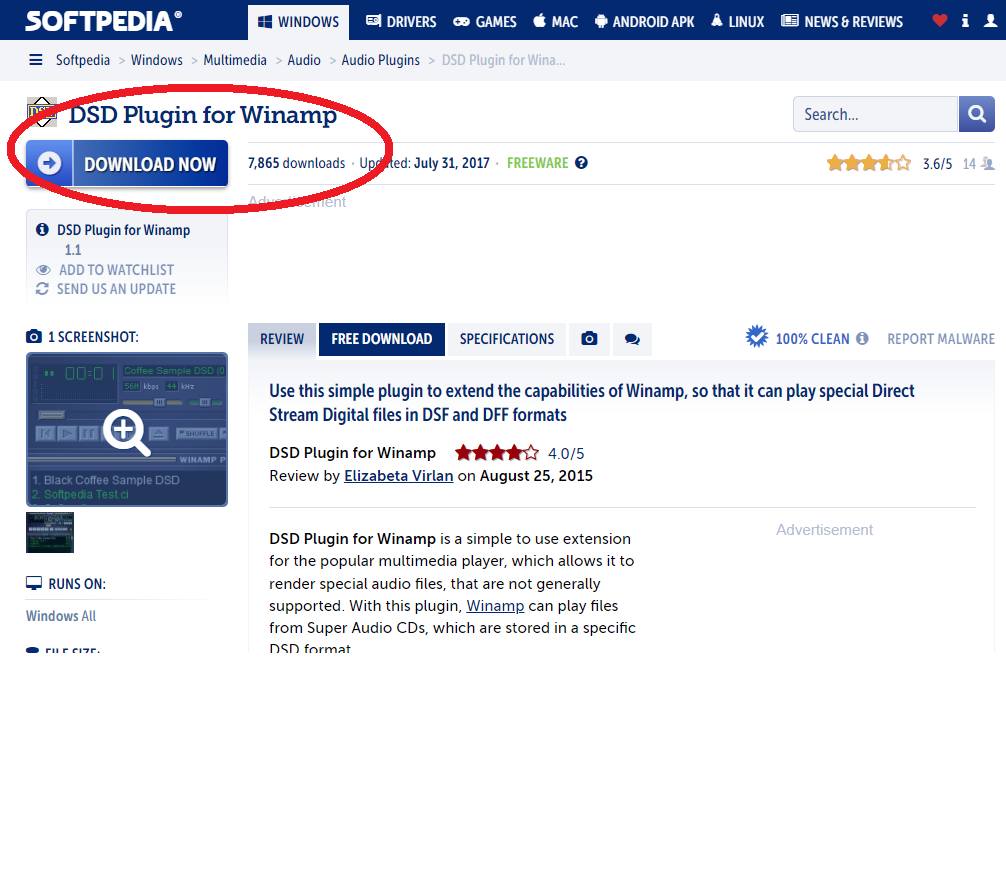Open the comments speech bubble tab
Viewport: 1006px width, 877px height.
coord(633,339)
